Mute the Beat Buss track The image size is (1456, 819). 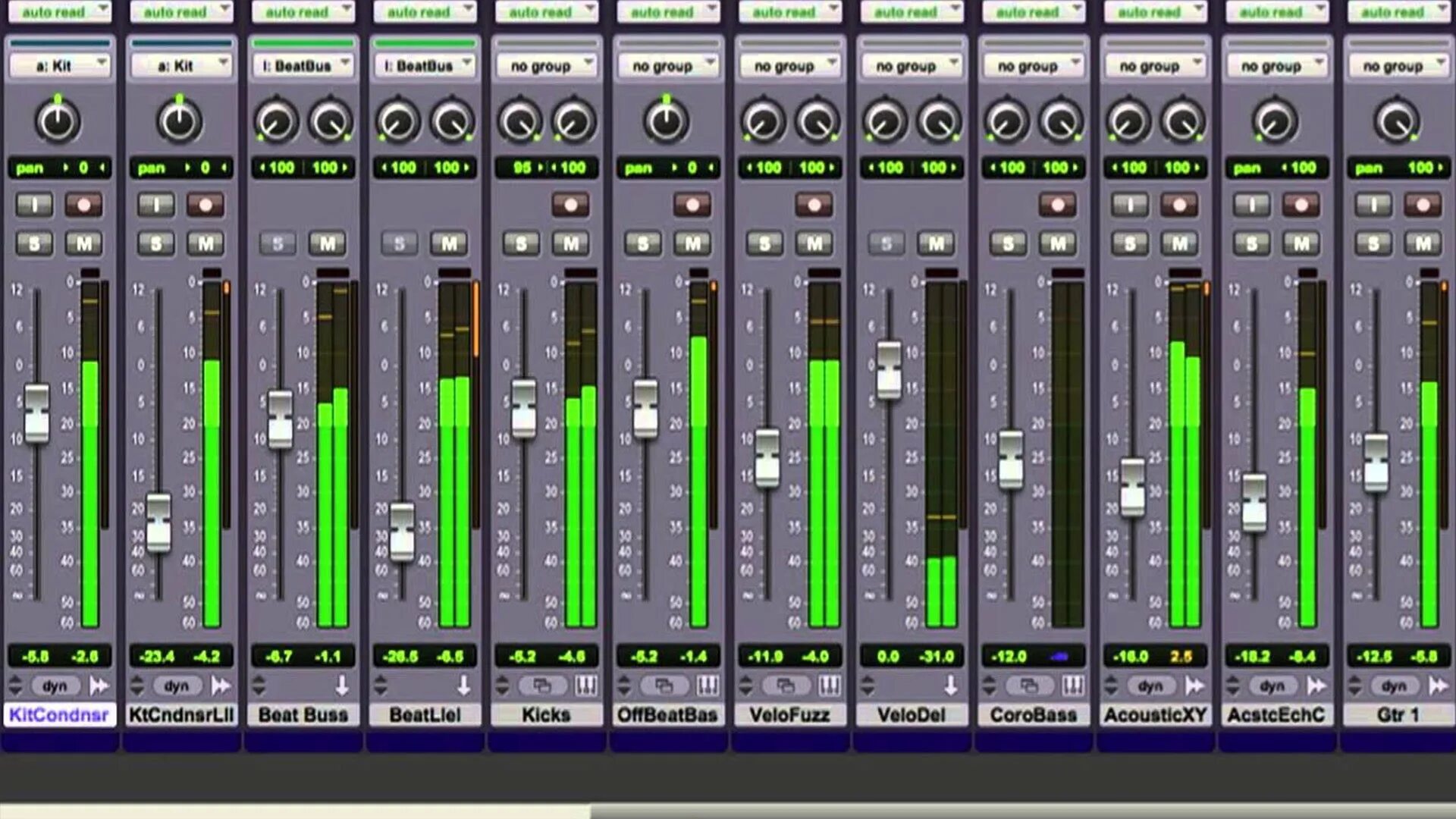[327, 243]
